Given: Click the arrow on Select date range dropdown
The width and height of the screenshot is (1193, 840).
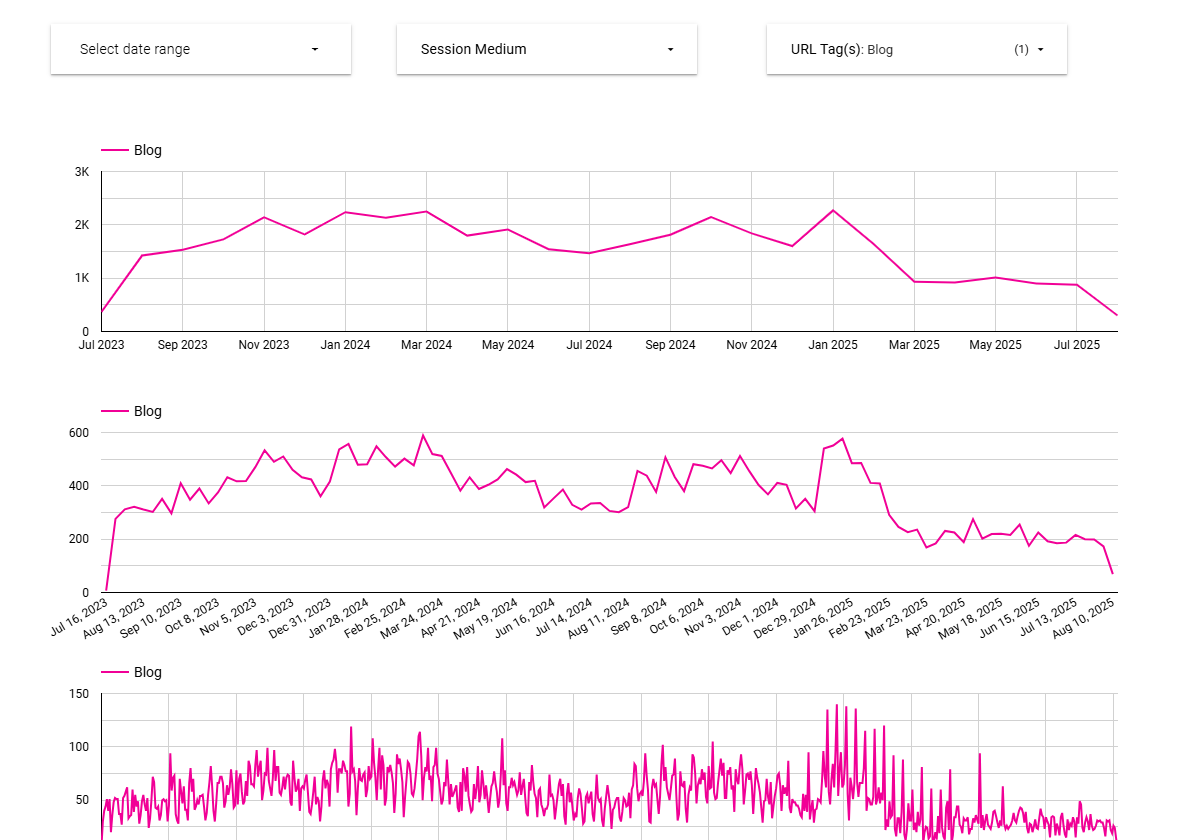Looking at the screenshot, I should 315,49.
